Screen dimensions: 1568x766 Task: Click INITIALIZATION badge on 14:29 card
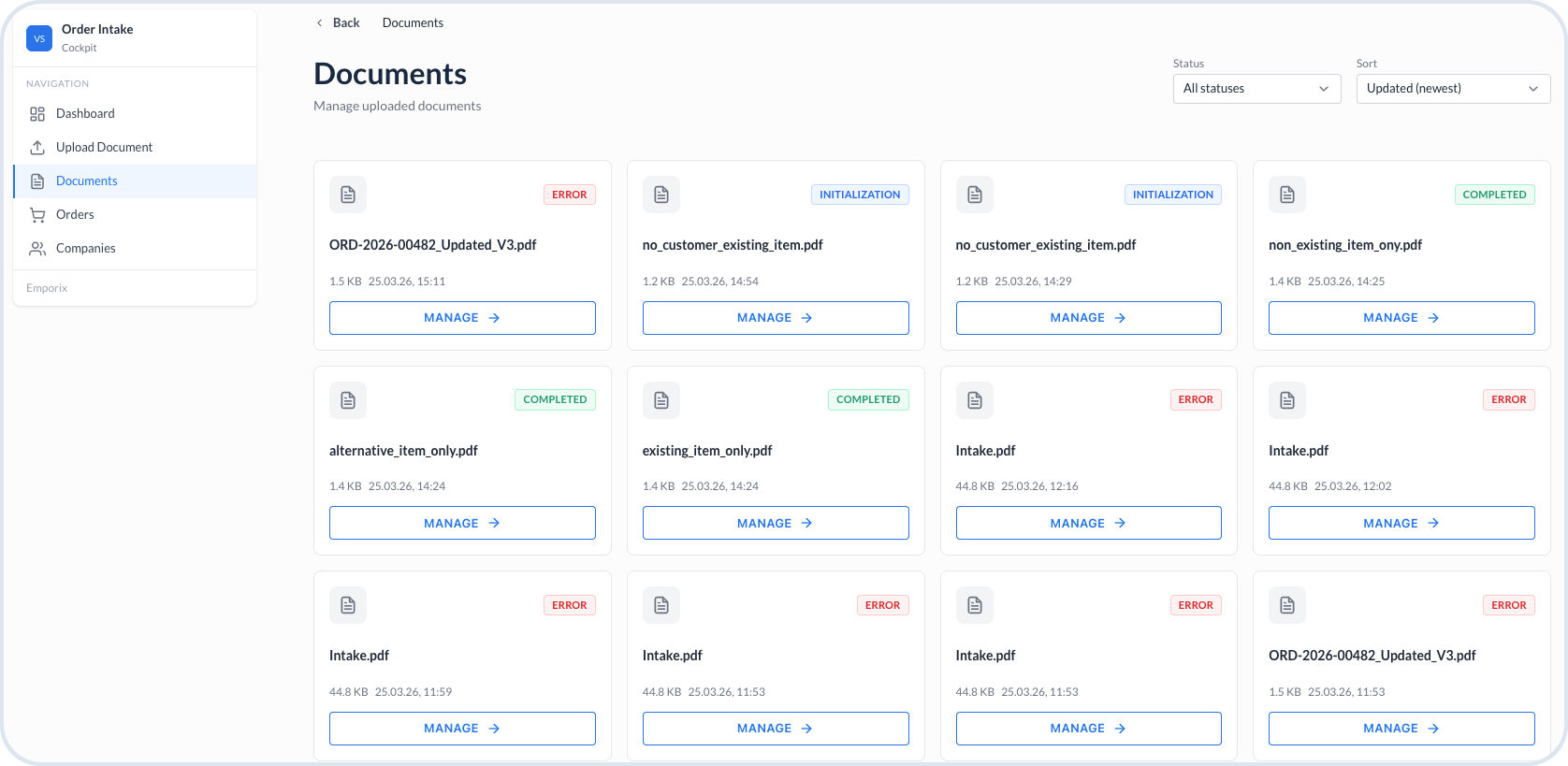[1173, 195]
